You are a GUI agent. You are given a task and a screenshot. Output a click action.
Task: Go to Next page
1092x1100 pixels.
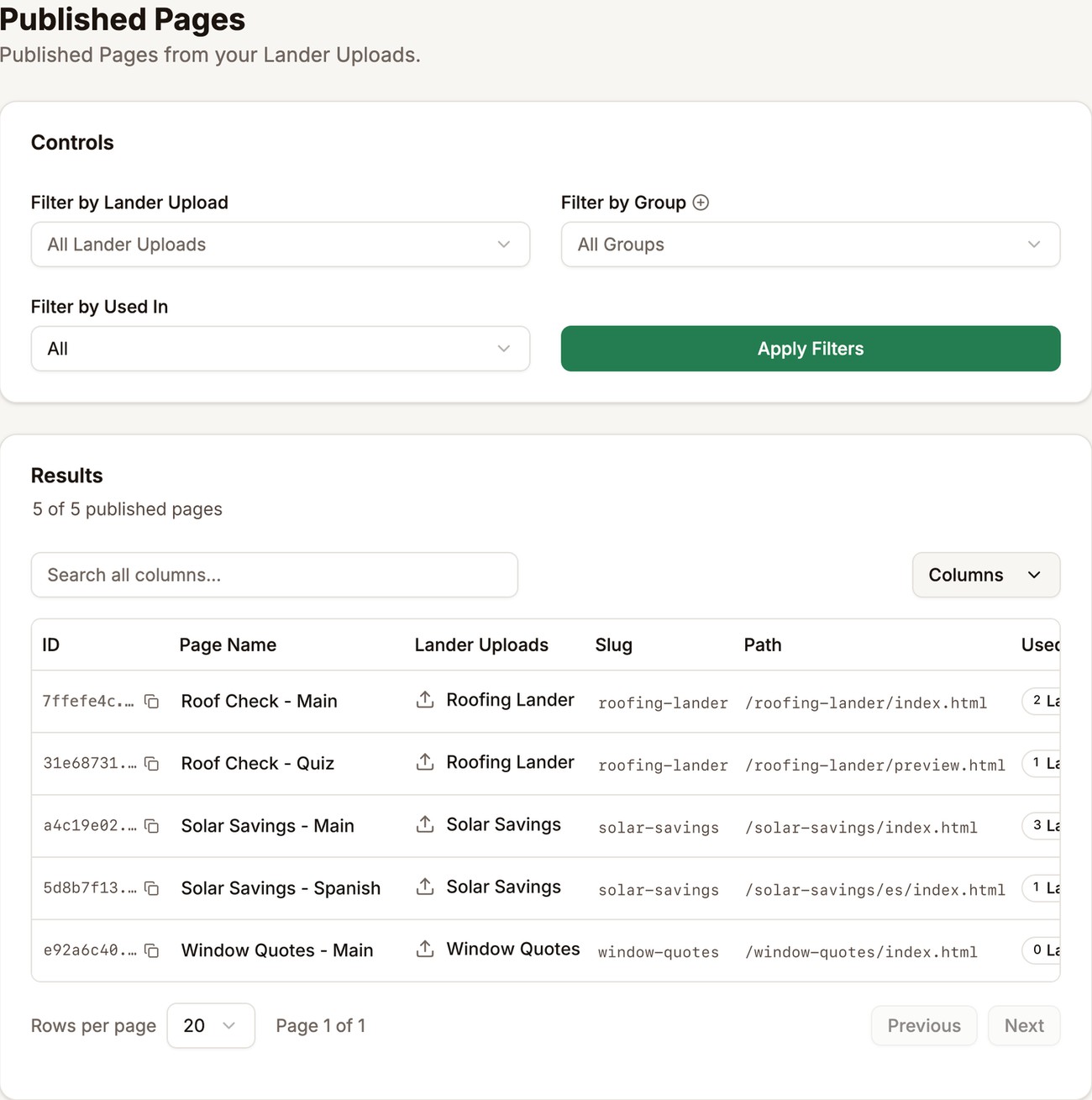[x=1024, y=1025]
